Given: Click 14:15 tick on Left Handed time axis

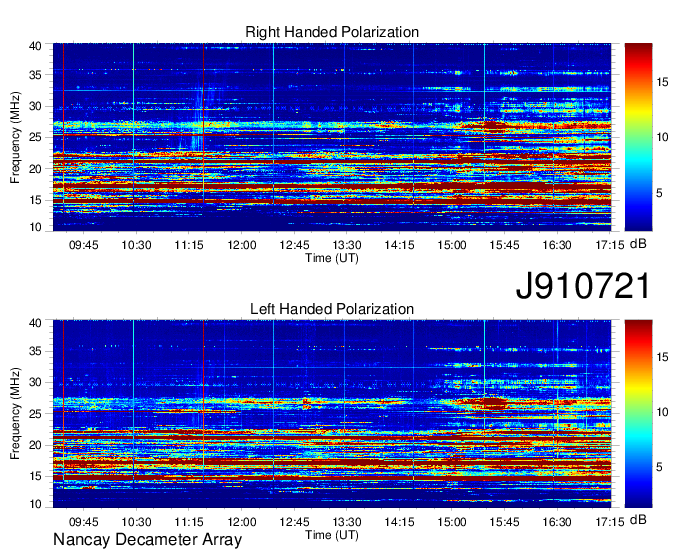Looking at the screenshot, I should [x=399, y=522].
